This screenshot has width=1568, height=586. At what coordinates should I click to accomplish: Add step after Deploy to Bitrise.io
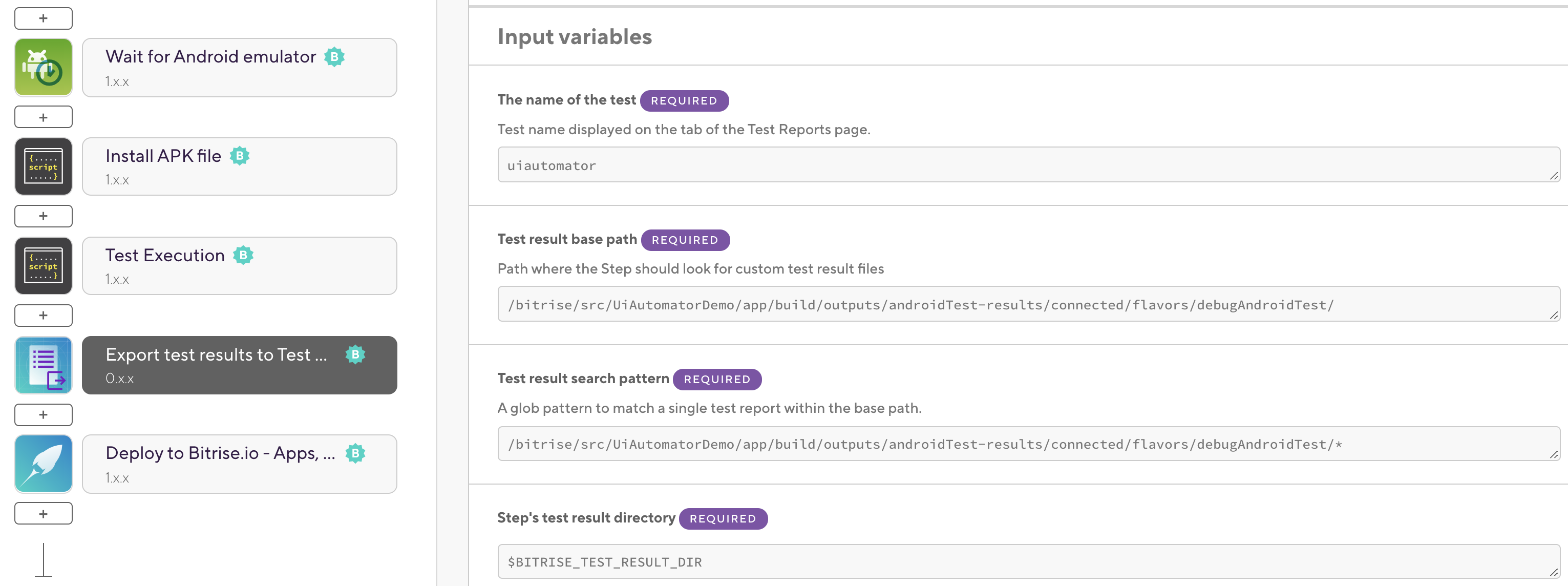[43, 513]
